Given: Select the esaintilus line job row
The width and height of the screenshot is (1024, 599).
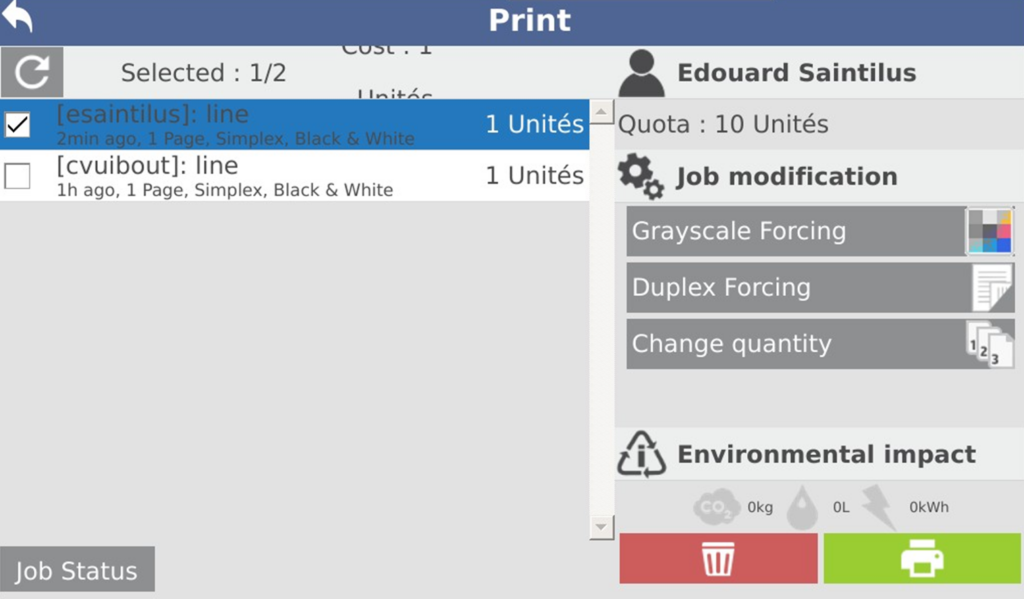Looking at the screenshot, I should tap(300, 124).
